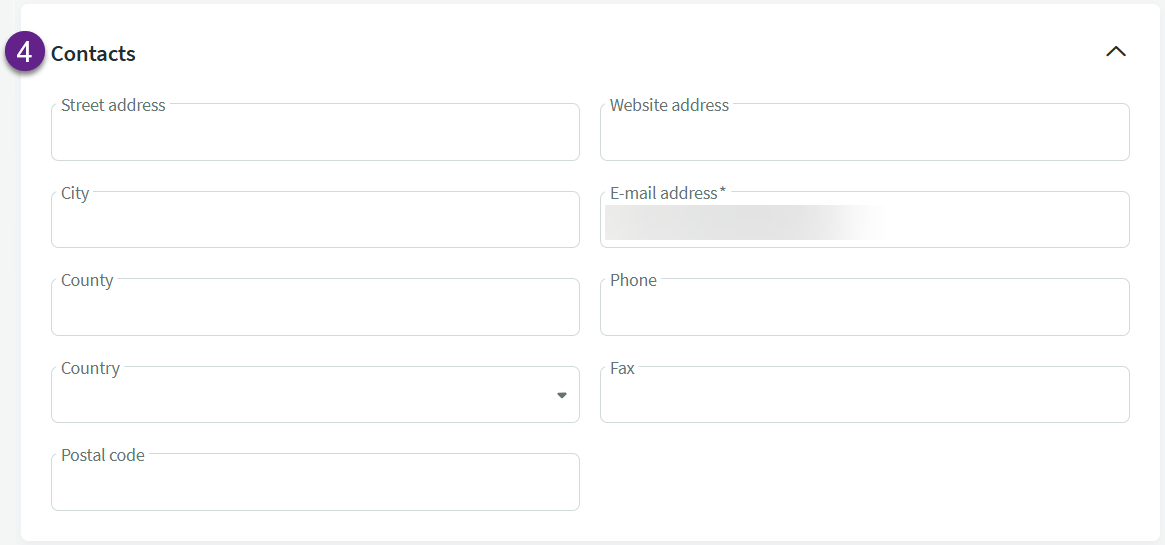Click the Contacts section heading
The image size is (1165, 545).
click(93, 54)
